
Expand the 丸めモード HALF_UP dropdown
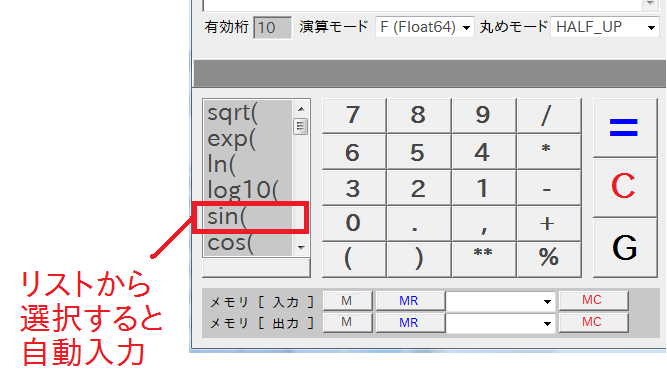(604, 28)
